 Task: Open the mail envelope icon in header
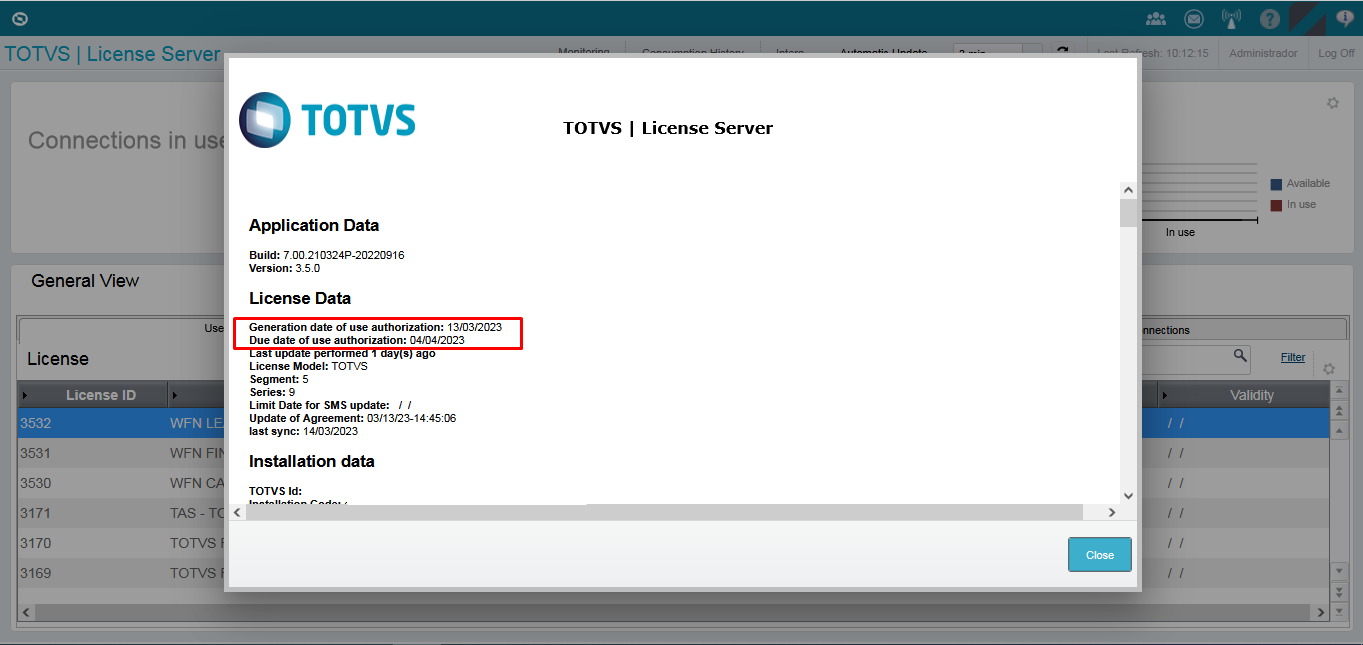(1194, 19)
